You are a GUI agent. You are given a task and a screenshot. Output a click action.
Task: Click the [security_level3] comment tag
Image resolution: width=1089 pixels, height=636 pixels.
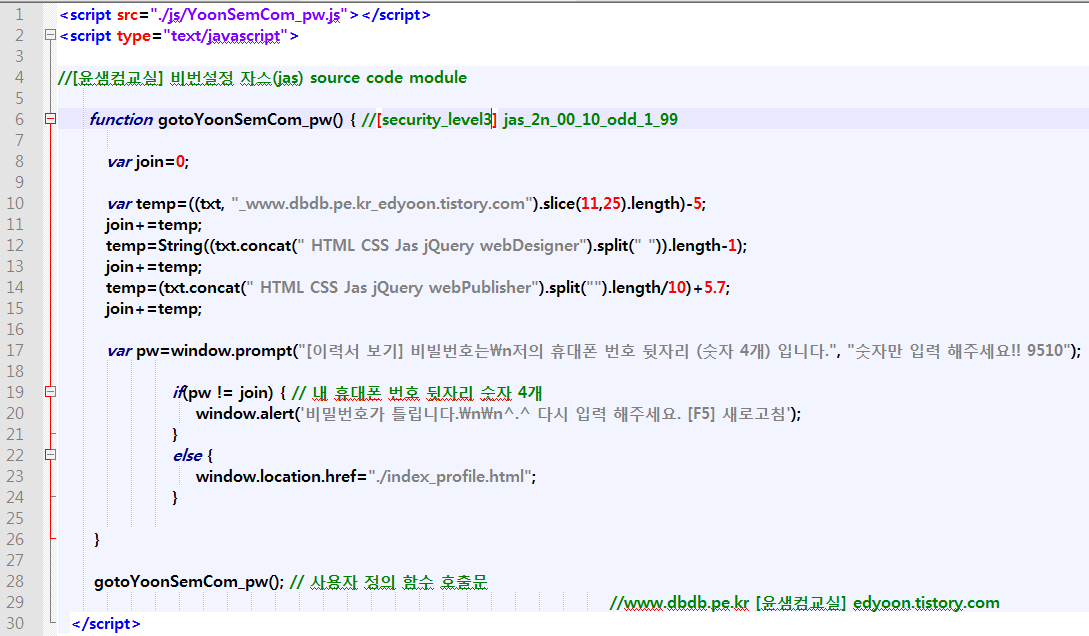point(437,119)
